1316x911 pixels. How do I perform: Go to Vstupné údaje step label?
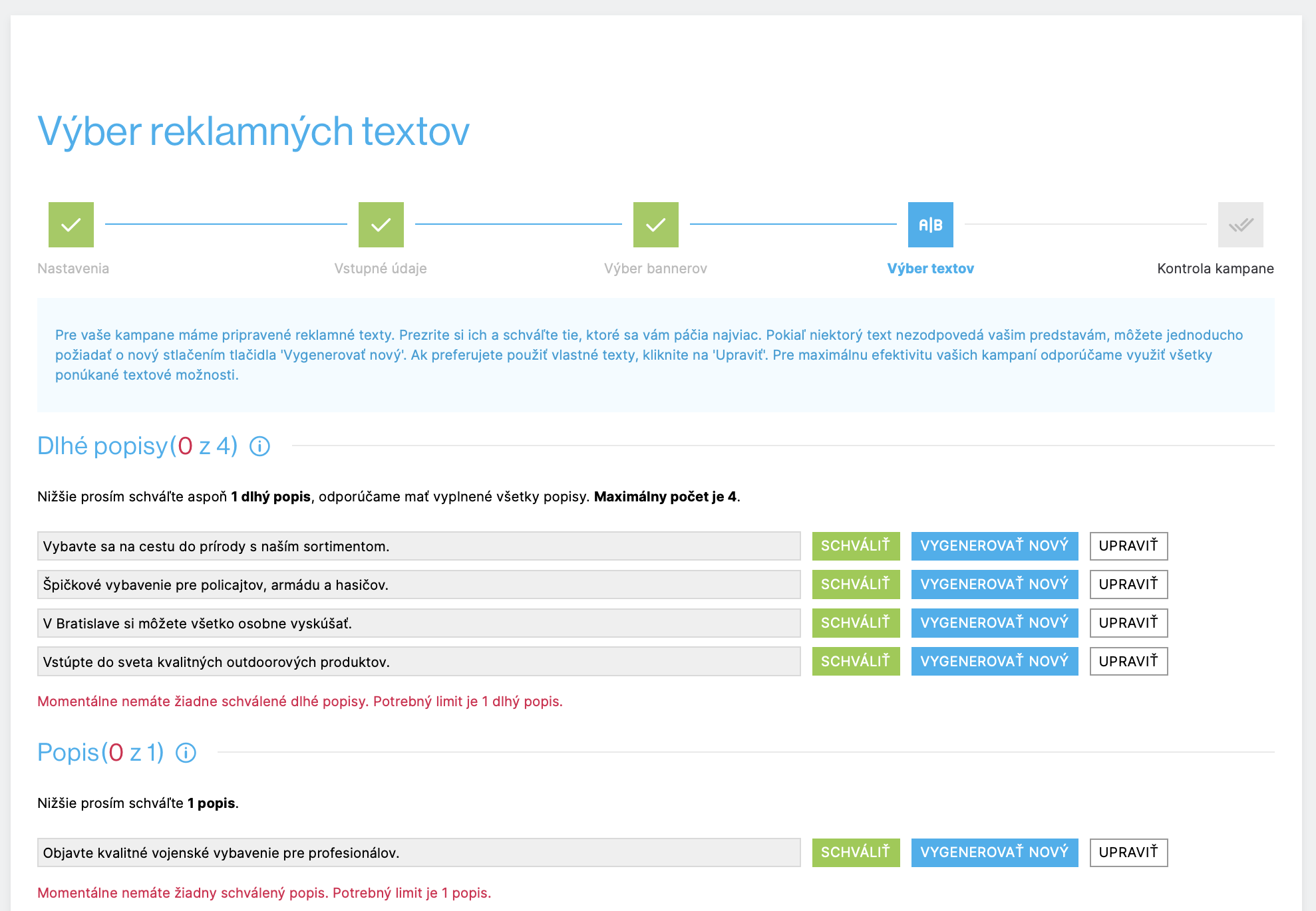pyautogui.click(x=381, y=269)
